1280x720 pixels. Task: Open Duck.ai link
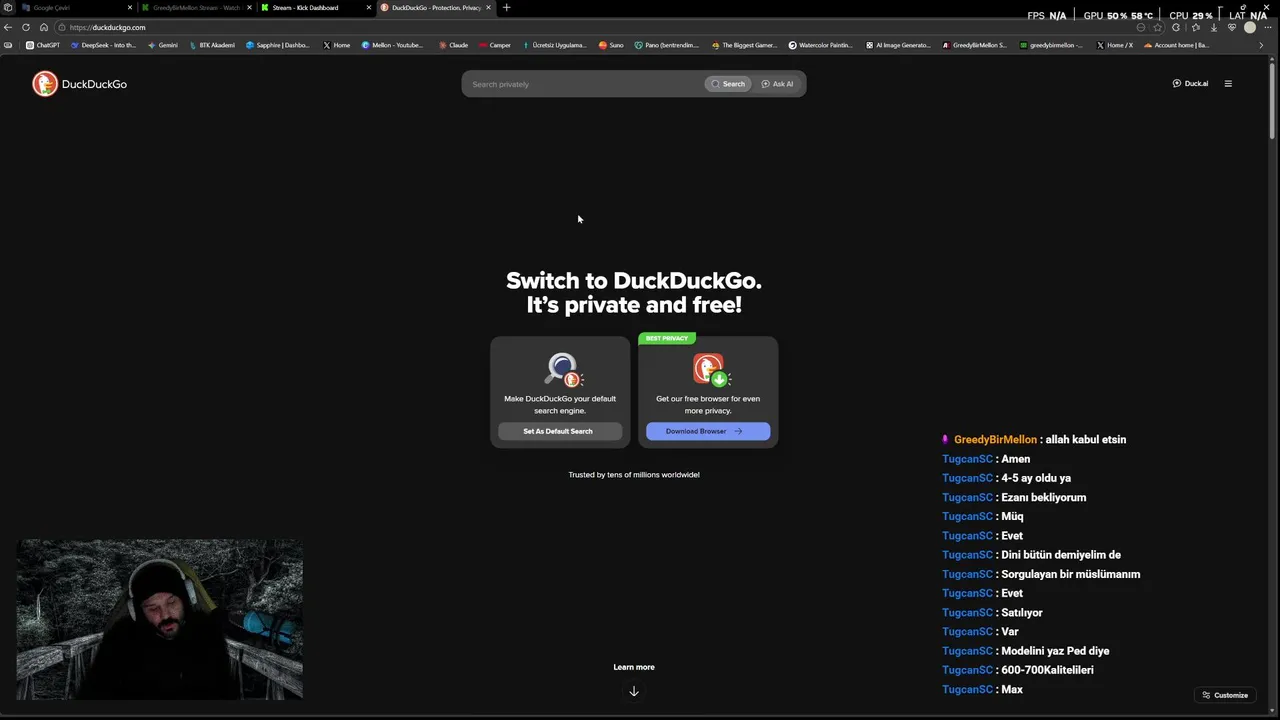(1190, 84)
